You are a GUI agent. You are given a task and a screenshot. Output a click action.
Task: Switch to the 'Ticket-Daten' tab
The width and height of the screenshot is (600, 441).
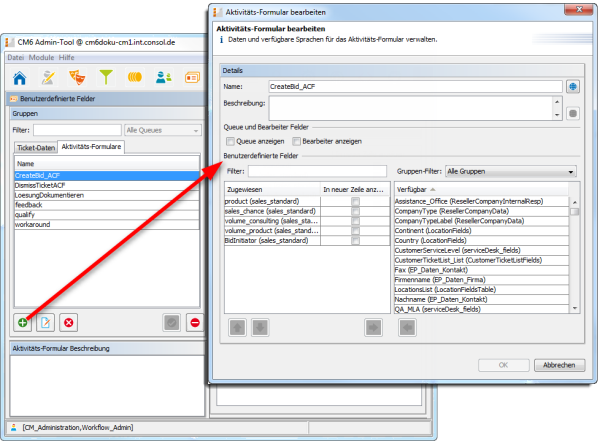point(35,147)
